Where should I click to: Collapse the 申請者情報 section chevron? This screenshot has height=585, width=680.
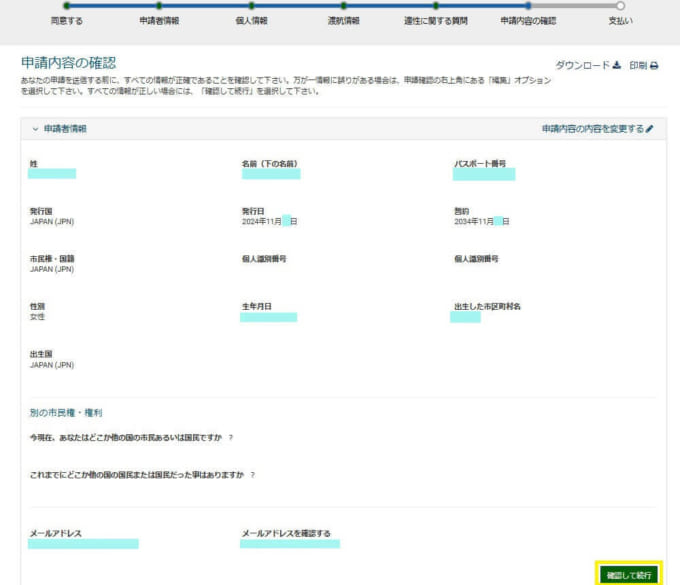[x=35, y=129]
